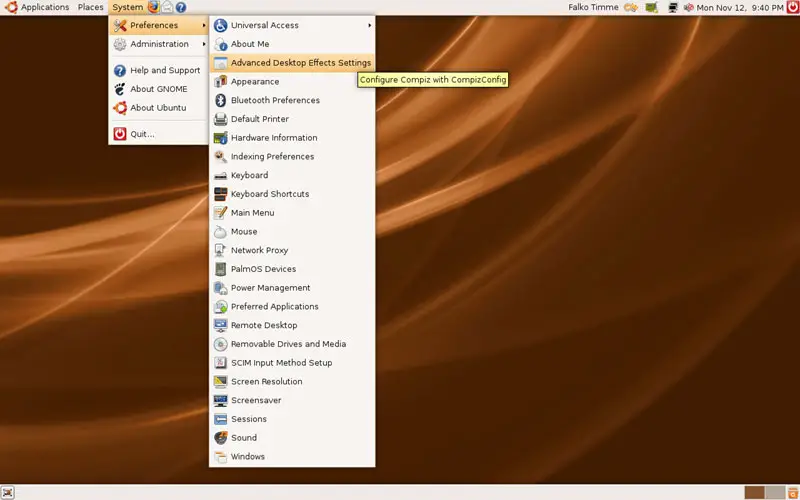Screen dimensions: 800x500
Task: Click the Sound icon
Action: [220, 438]
